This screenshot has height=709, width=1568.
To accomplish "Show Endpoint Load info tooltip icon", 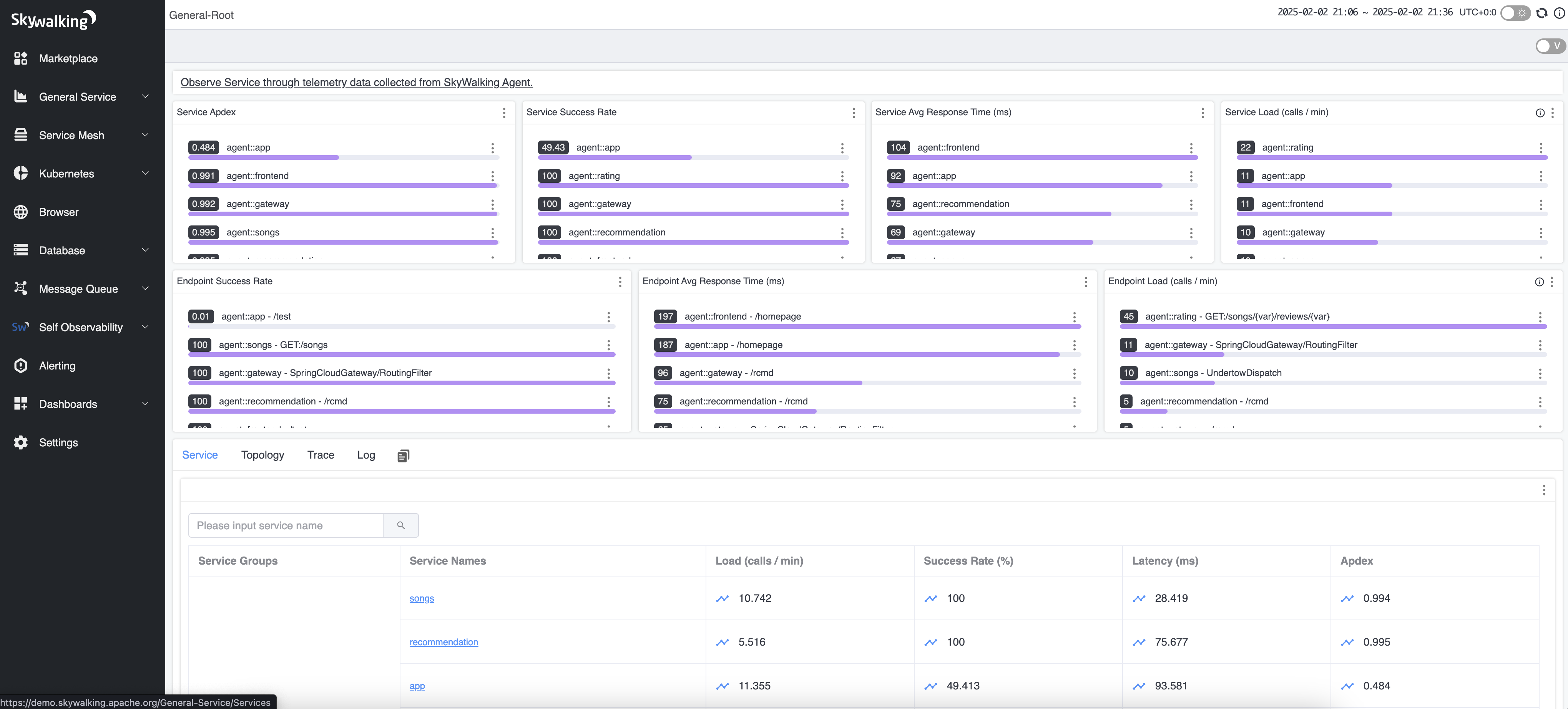I will coord(1540,282).
